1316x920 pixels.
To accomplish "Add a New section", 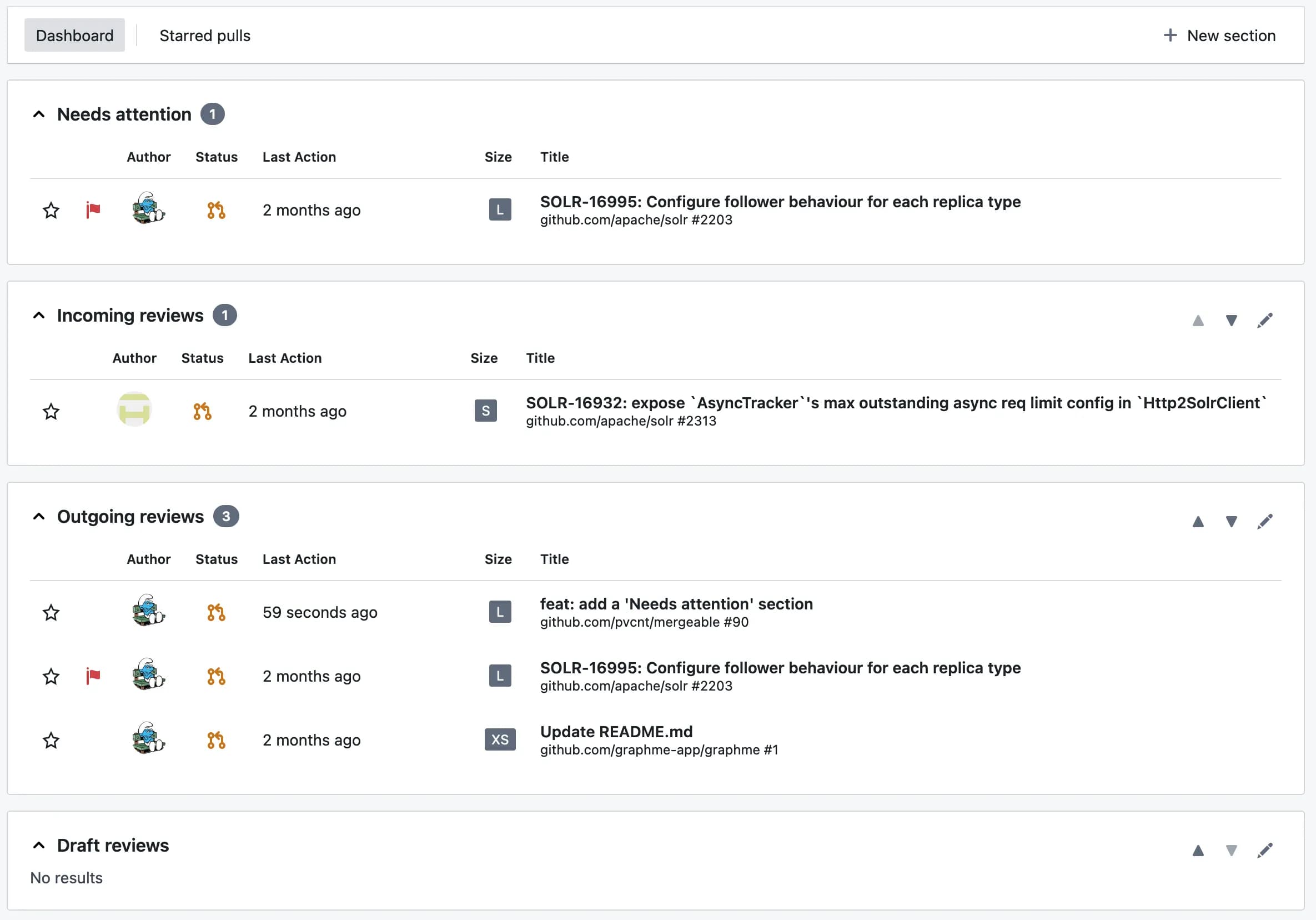I will click(1219, 36).
